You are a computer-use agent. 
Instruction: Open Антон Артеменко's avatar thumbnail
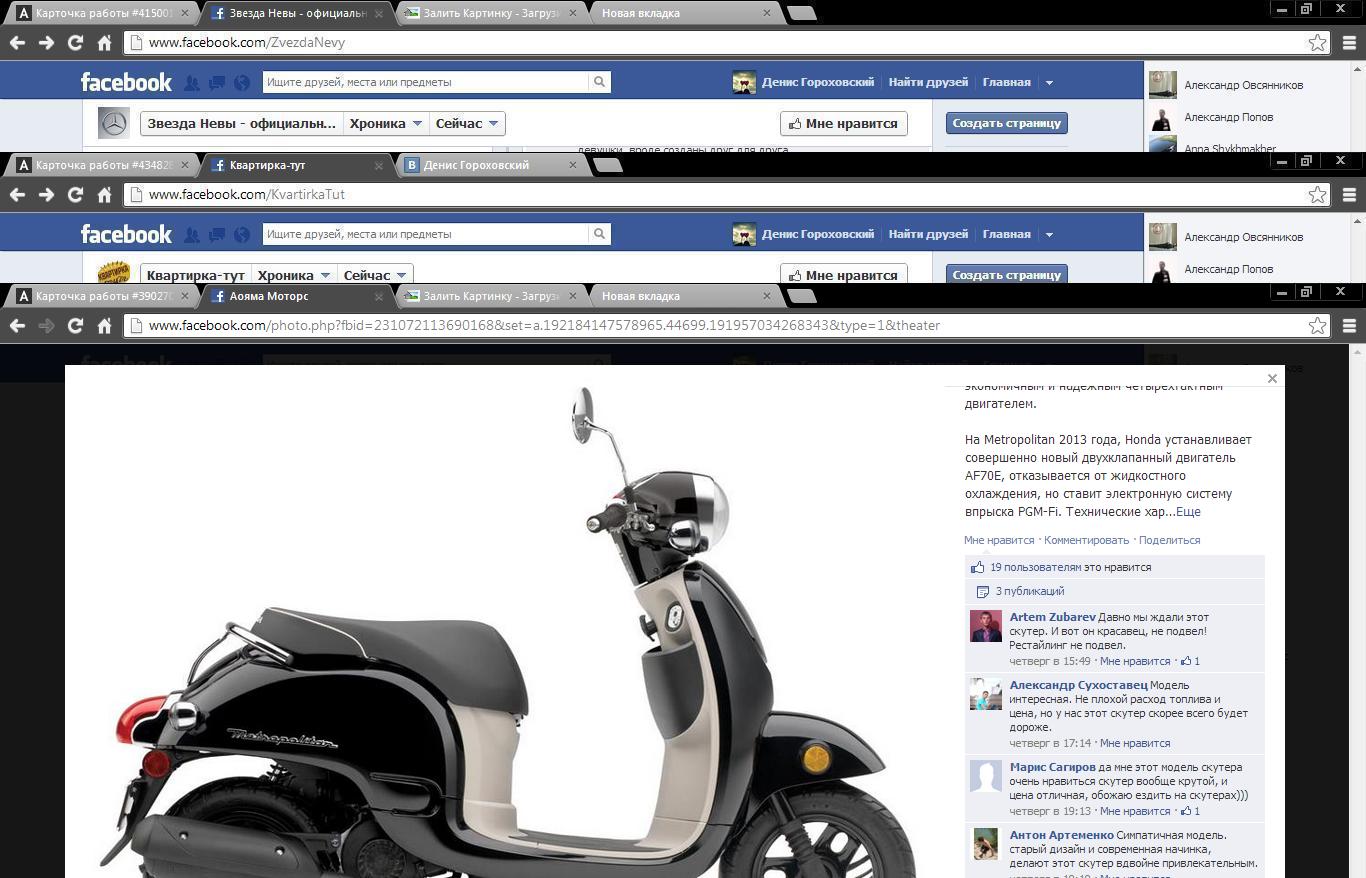[x=985, y=844]
